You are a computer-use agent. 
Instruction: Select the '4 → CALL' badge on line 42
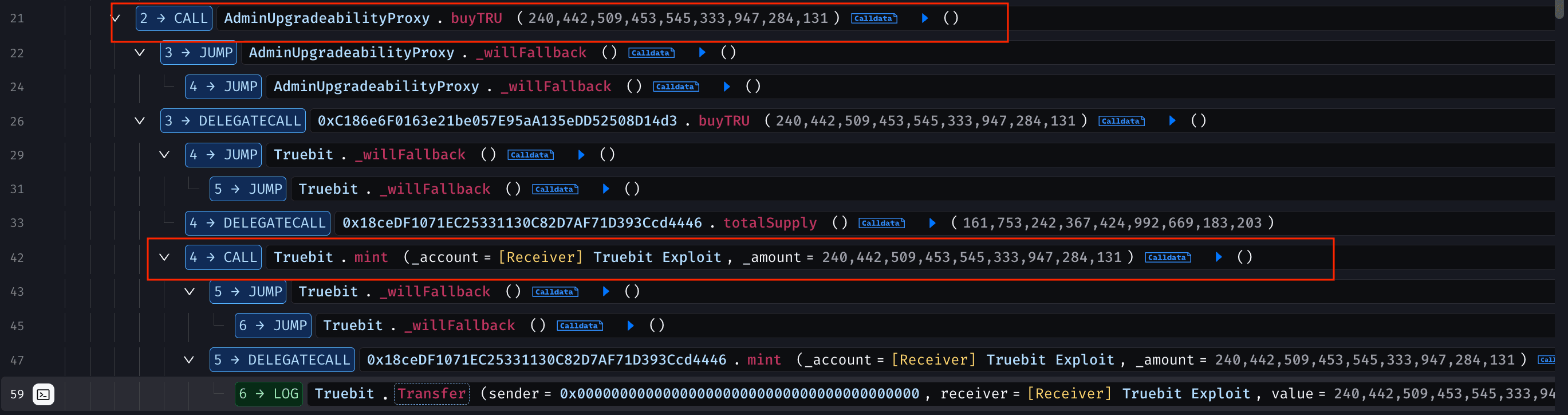(x=223, y=257)
